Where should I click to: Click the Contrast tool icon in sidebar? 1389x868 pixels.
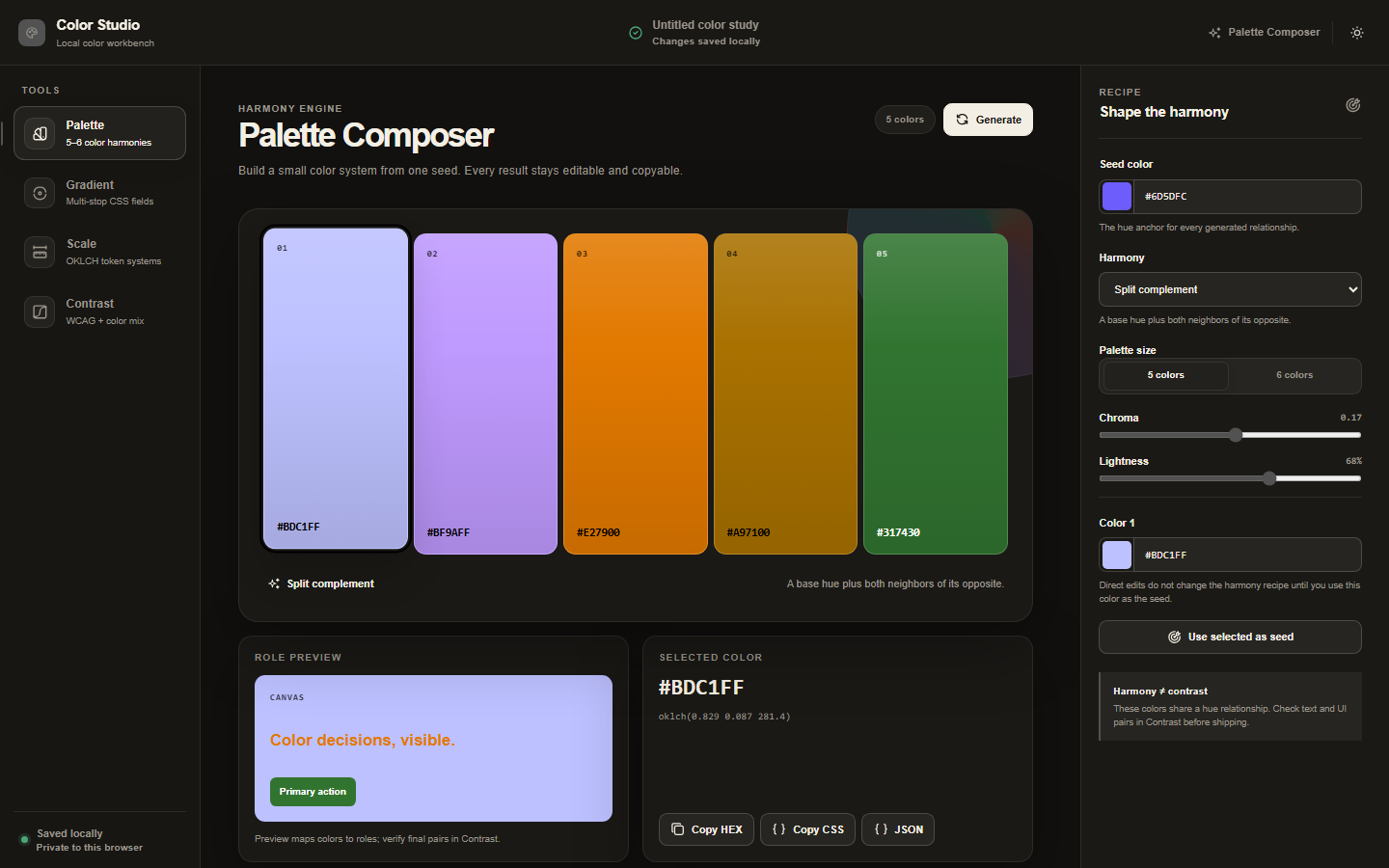pyautogui.click(x=40, y=312)
